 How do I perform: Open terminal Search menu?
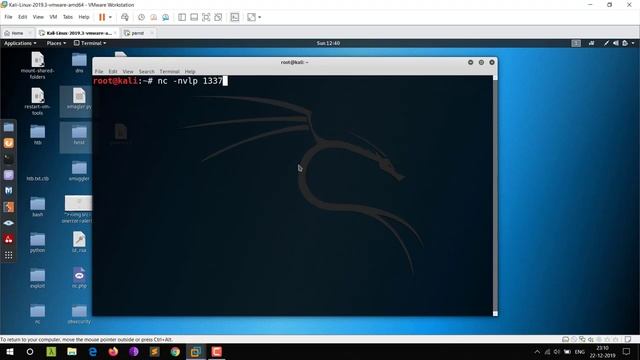[147, 71]
